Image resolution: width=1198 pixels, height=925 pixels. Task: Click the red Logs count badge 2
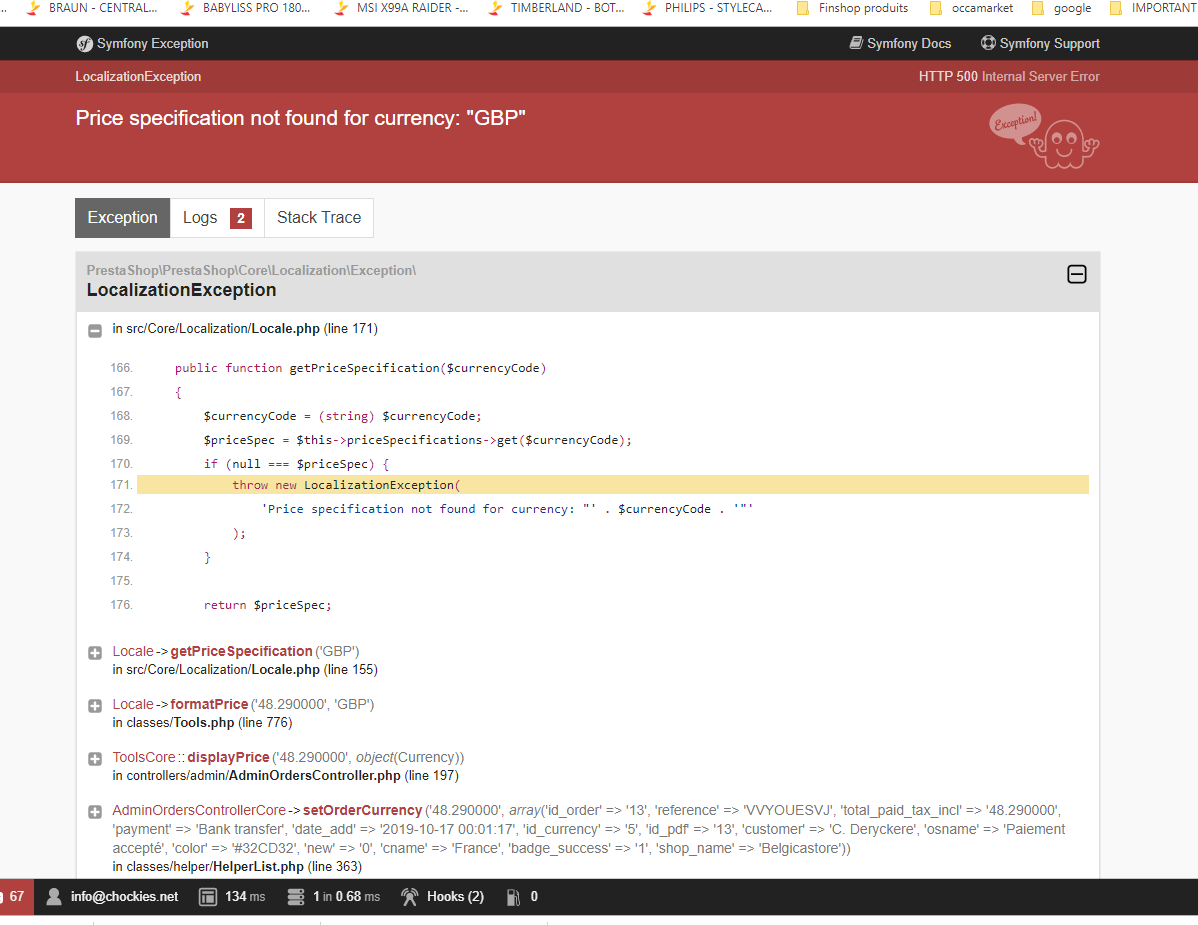(x=241, y=218)
